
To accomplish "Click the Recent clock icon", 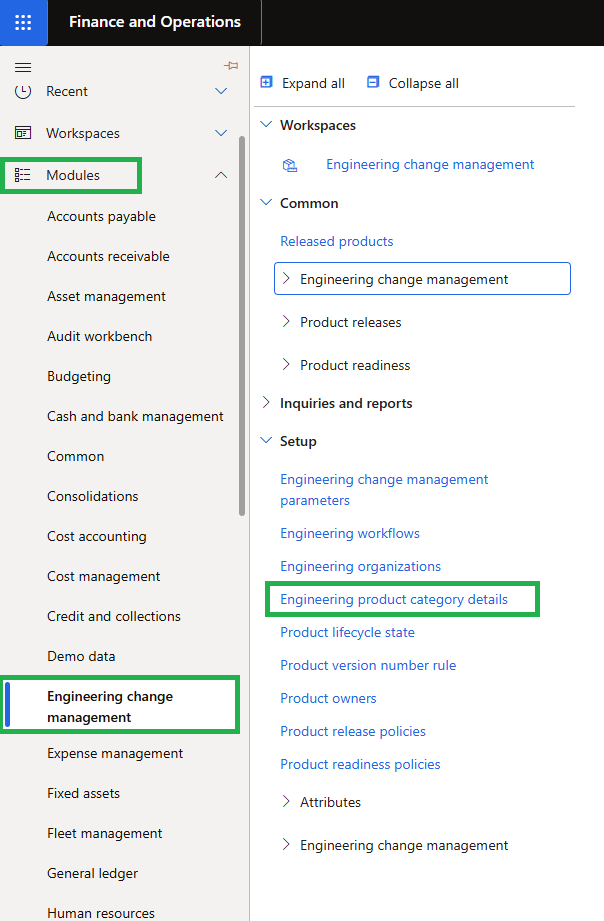I will [x=22, y=91].
